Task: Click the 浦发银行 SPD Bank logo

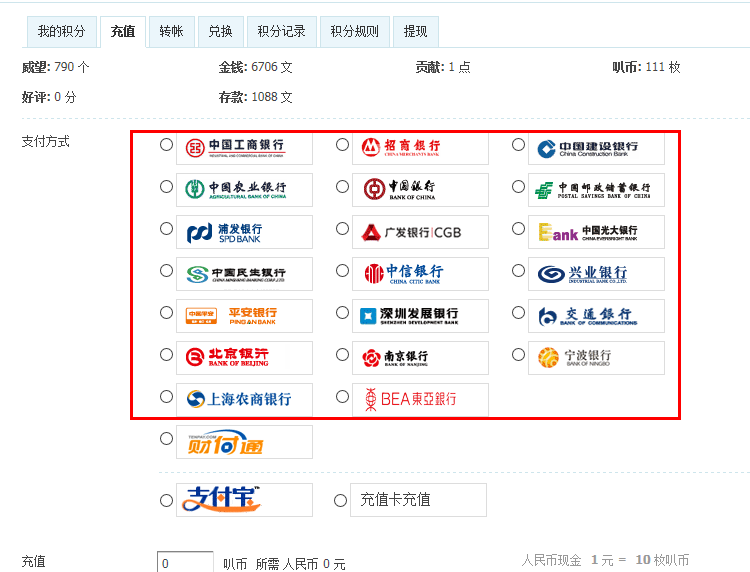Action: tap(244, 232)
